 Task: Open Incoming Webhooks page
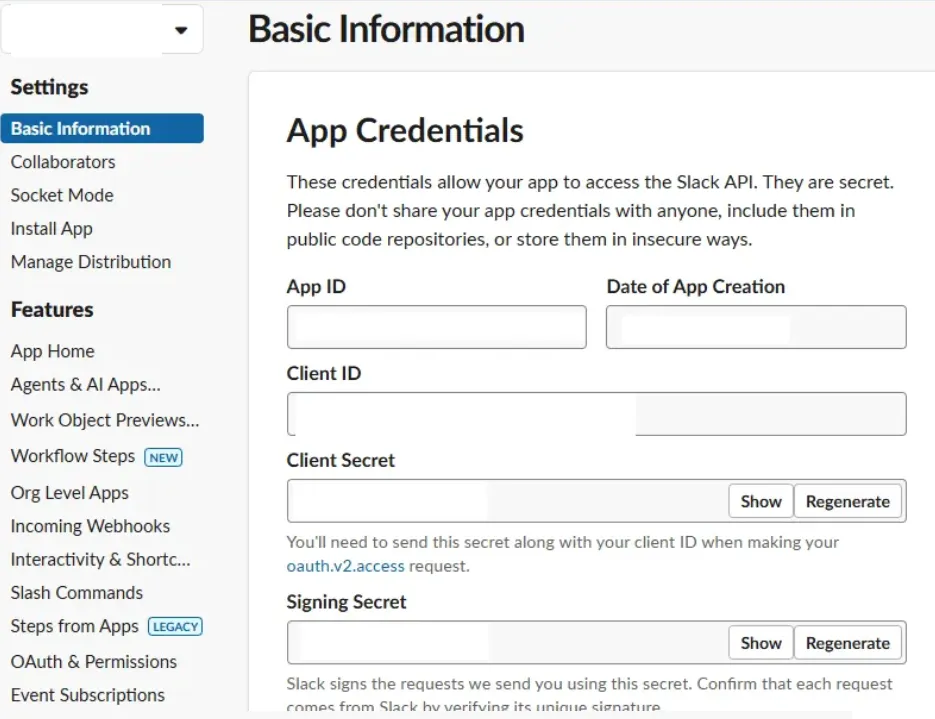point(91,526)
